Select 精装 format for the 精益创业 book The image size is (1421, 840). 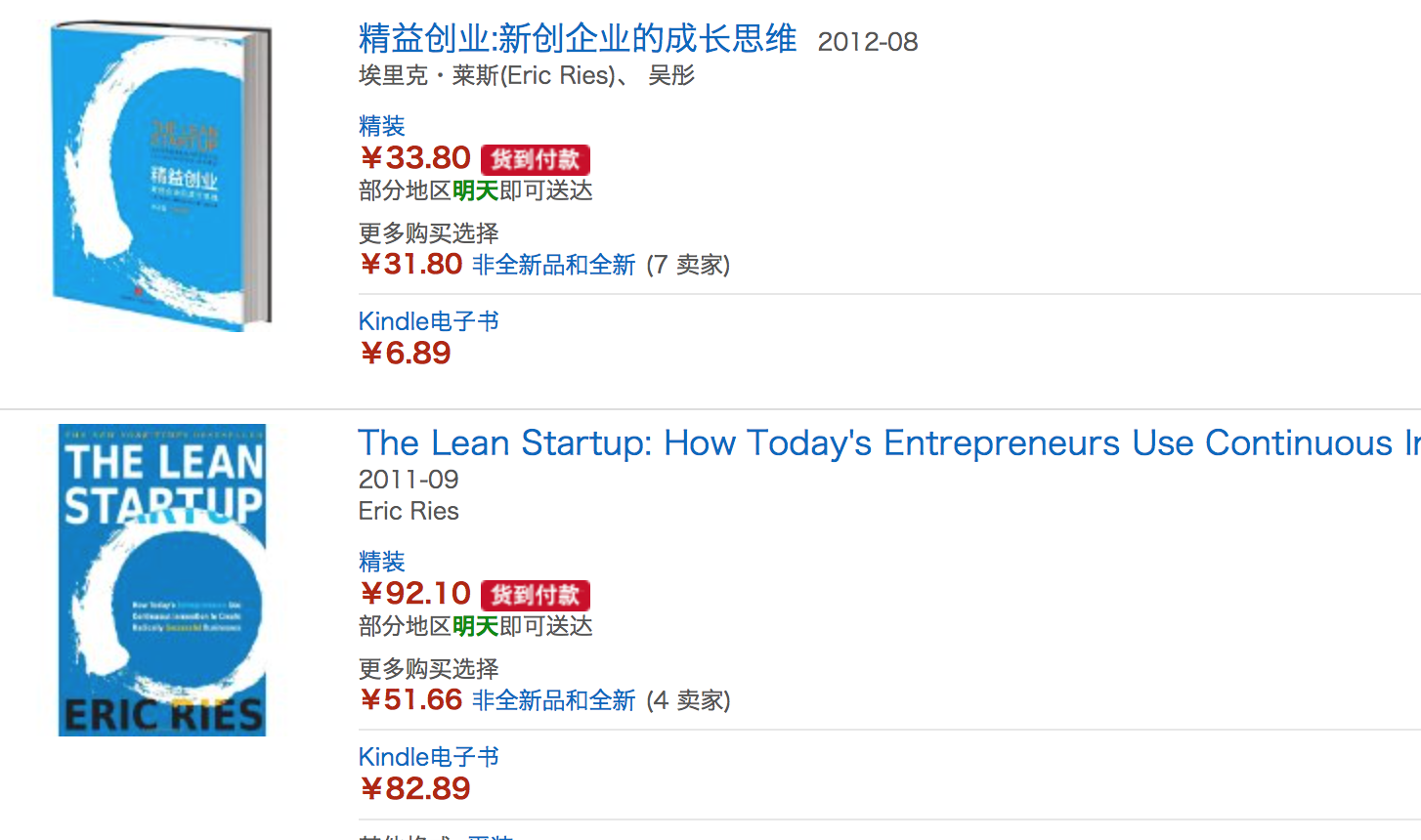[x=381, y=126]
